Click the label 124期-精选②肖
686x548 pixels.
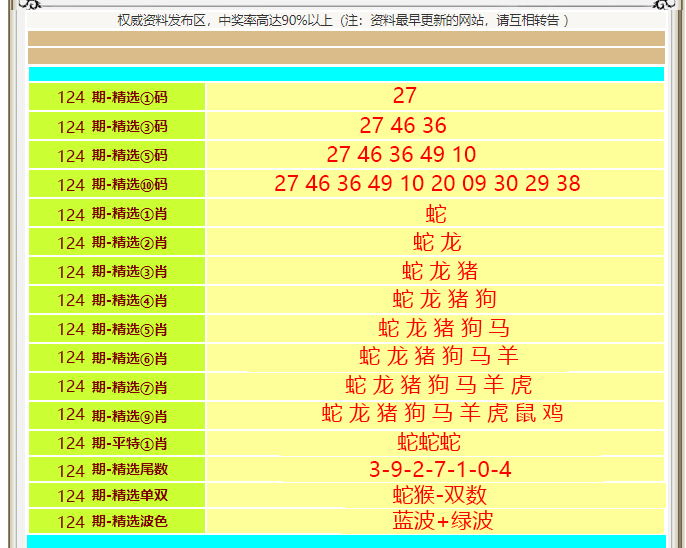112,242
